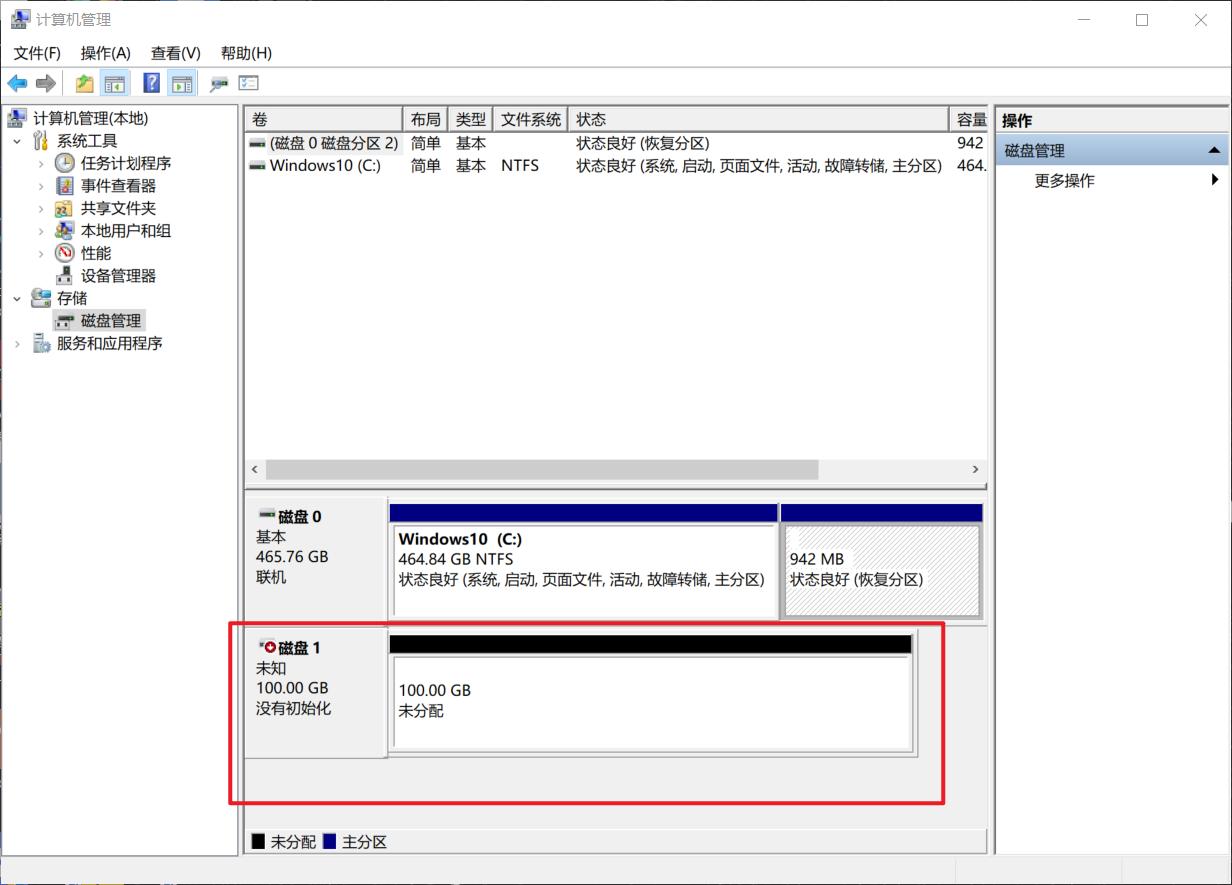Open Help via the blue question mark icon

(152, 84)
